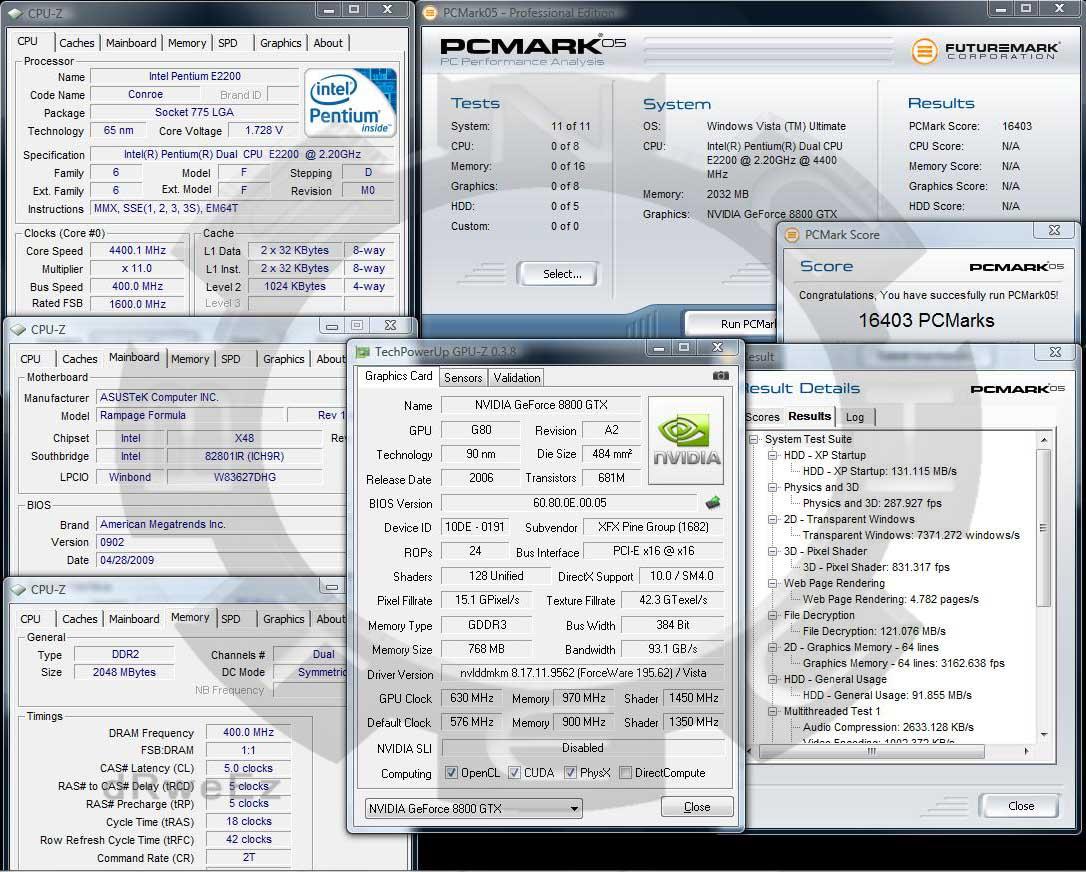Click scroll down arrow in Result Details
Viewport: 1086px width, 872px height.
[x=1044, y=735]
